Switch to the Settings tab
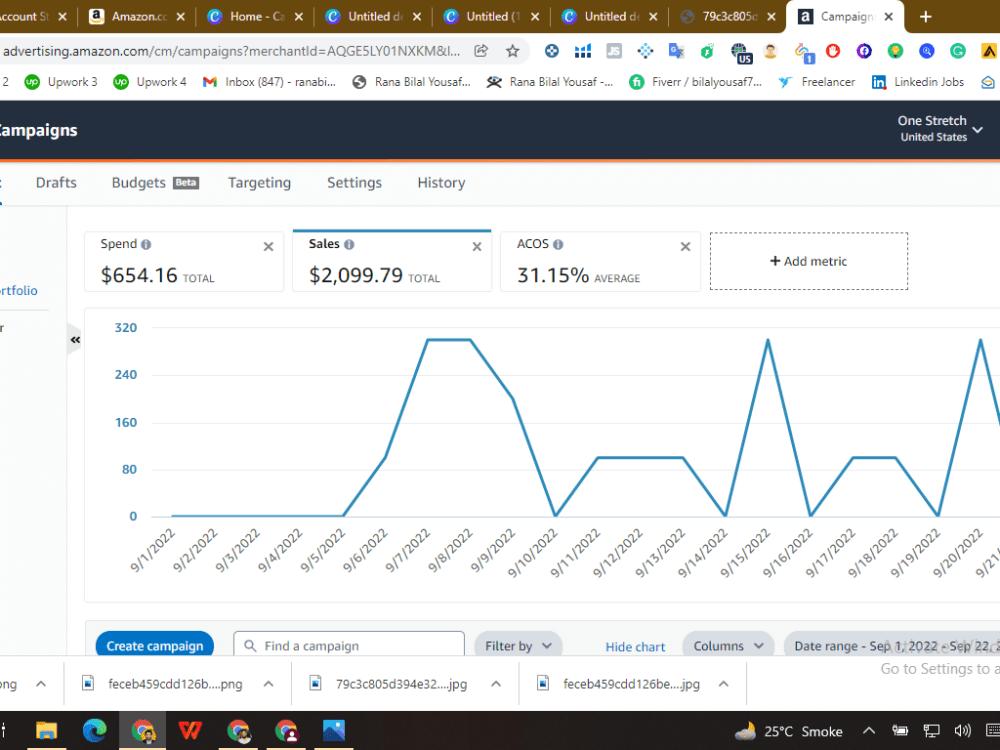Viewport: 1000px width, 750px height. click(x=355, y=182)
